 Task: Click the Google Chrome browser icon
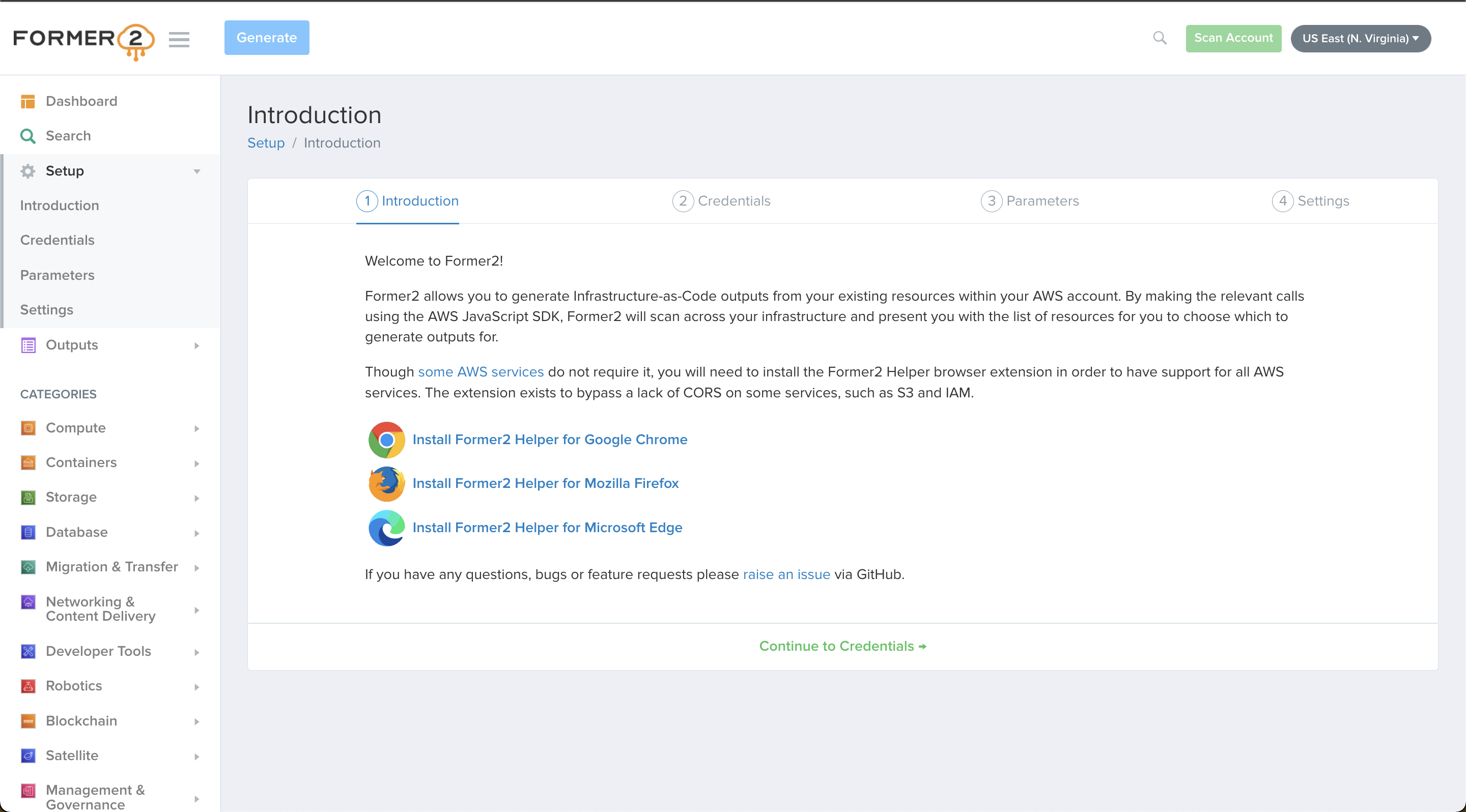pos(386,440)
